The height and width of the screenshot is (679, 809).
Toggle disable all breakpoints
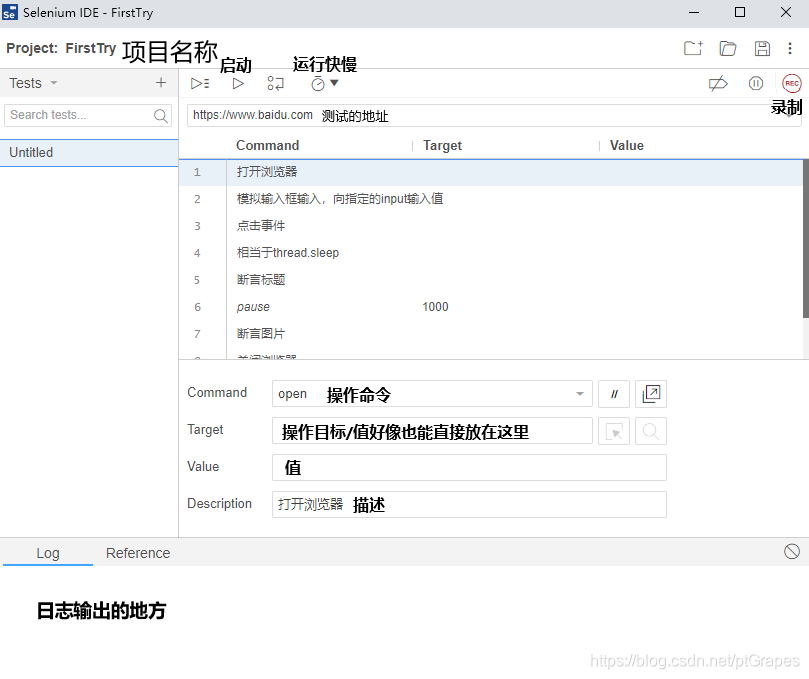coord(719,84)
